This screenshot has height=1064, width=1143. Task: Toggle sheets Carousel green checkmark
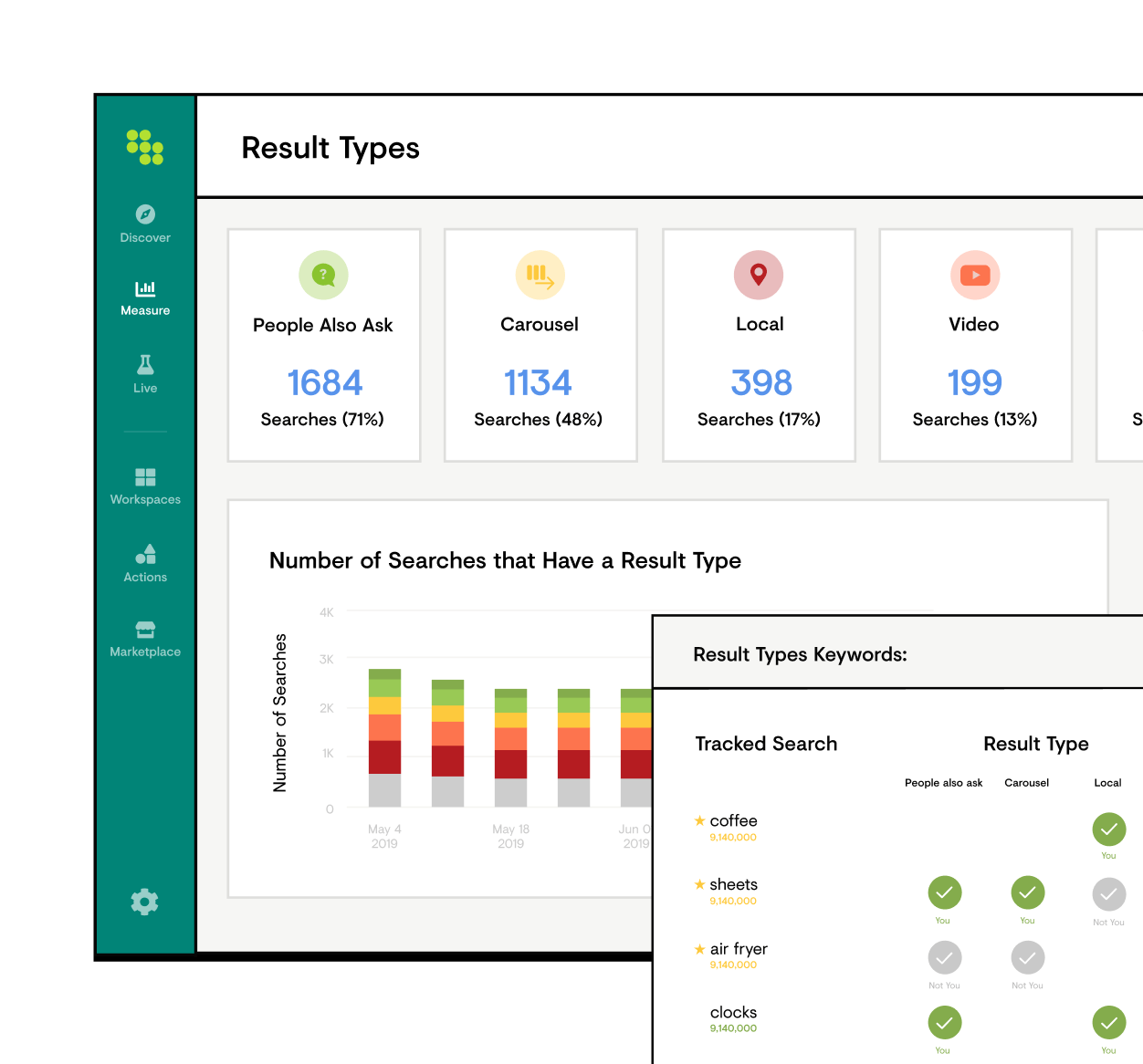(1028, 892)
